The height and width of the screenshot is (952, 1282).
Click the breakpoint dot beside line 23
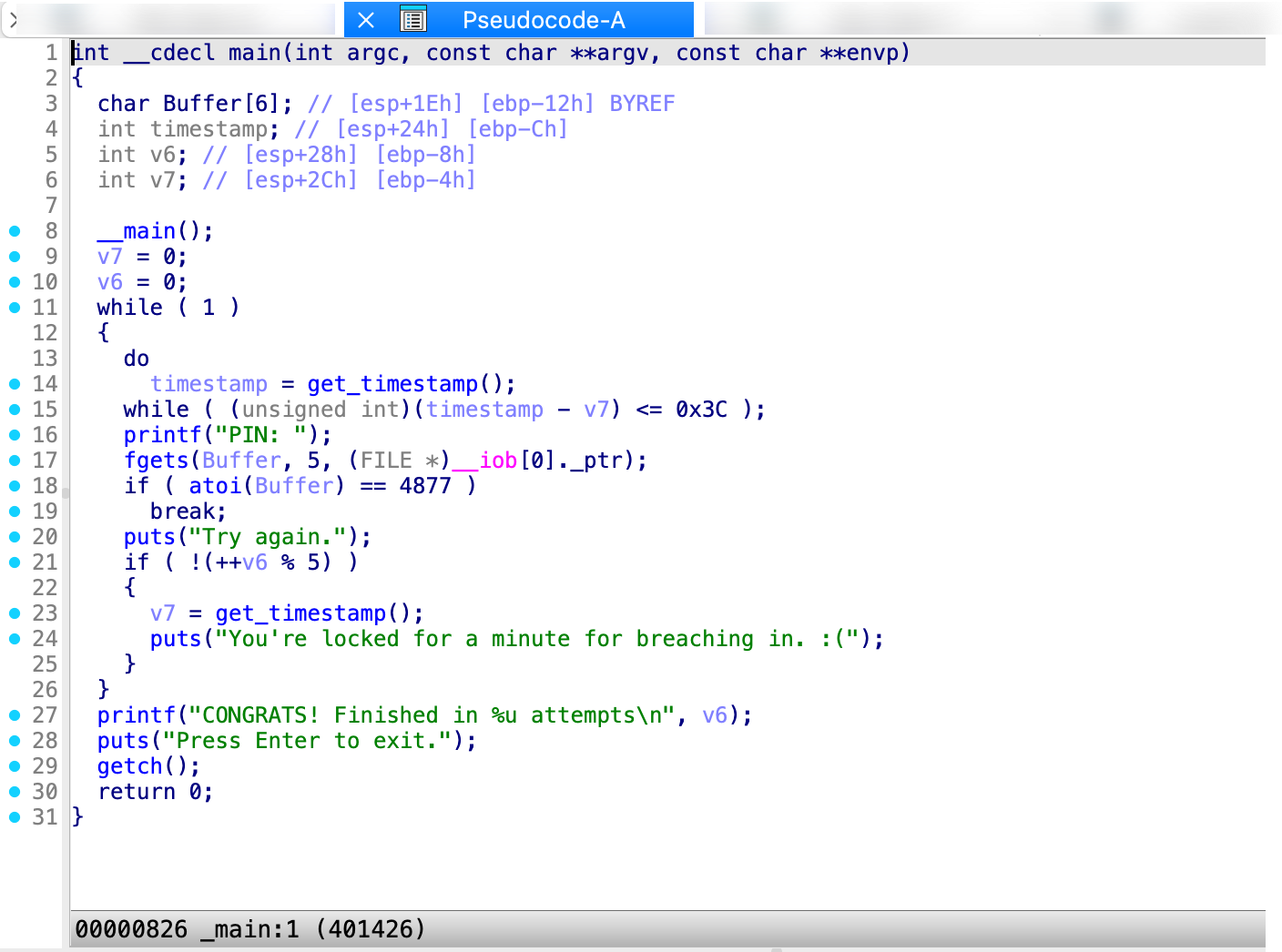[15, 613]
